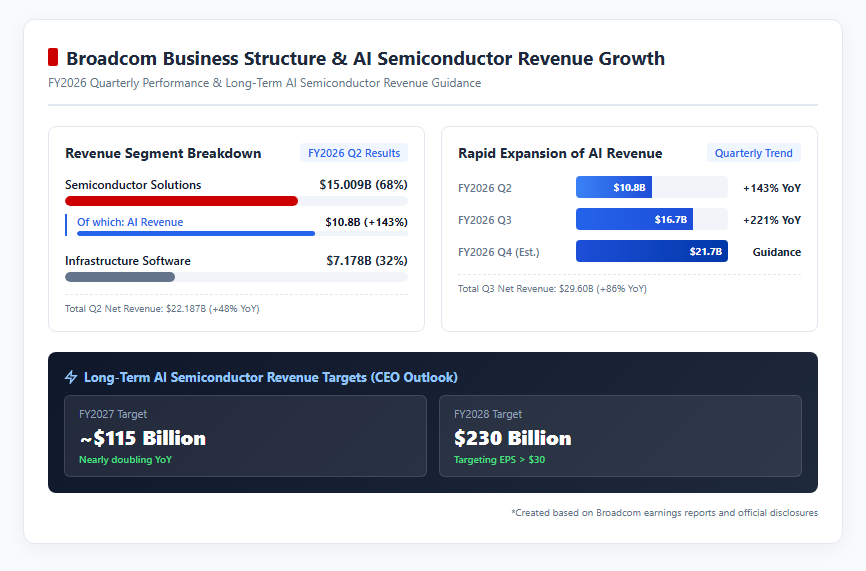Click the Revenue Segment Breakdown heading
Viewport: 866px width, 571px height.
click(163, 153)
